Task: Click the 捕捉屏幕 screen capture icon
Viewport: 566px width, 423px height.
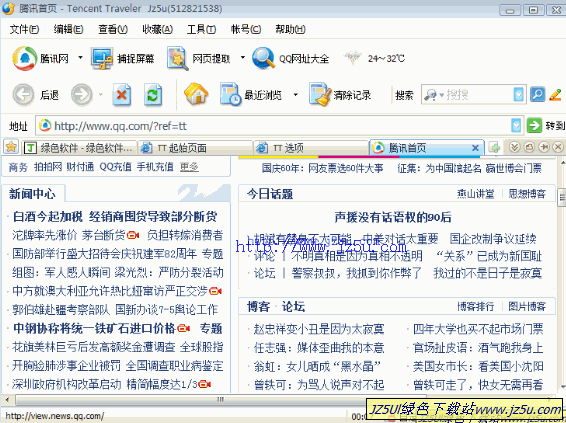Action: (102, 58)
